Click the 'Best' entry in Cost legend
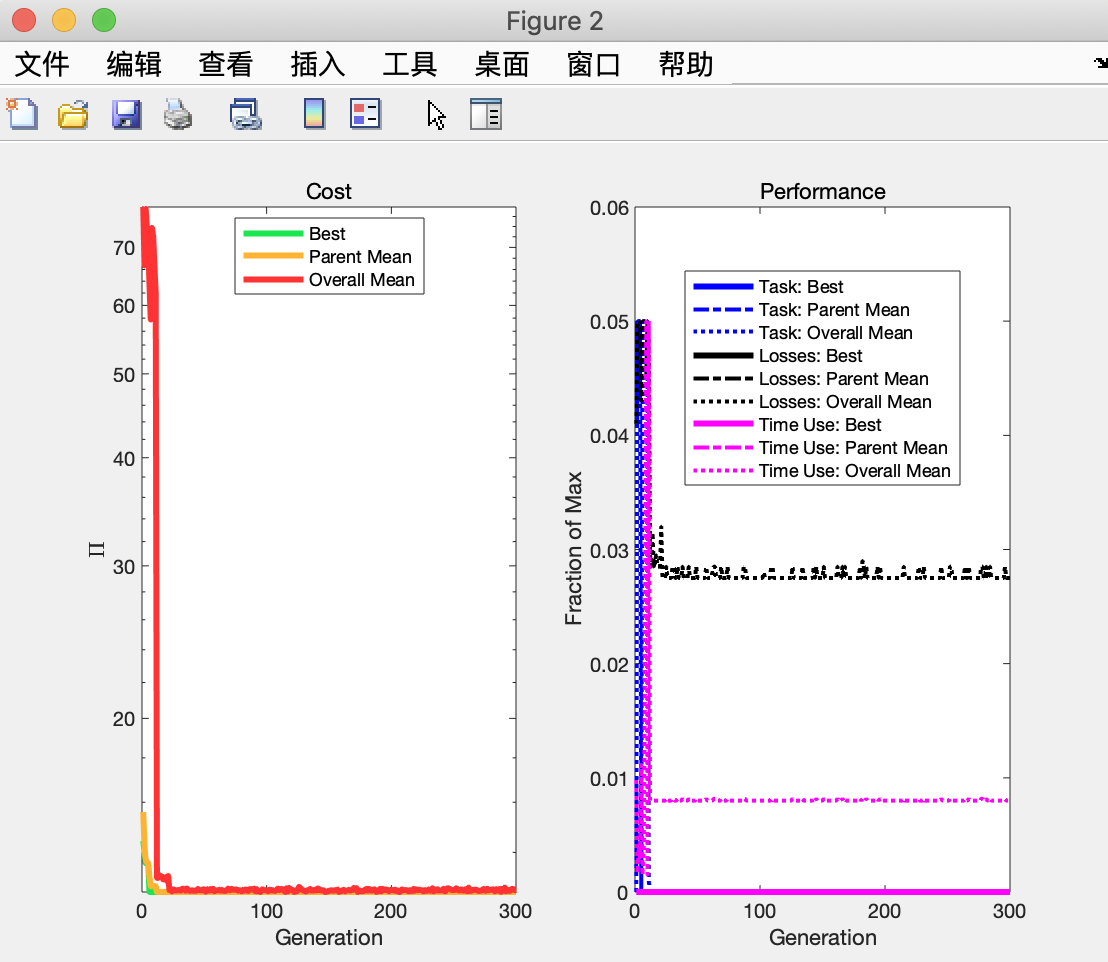 tap(327, 234)
